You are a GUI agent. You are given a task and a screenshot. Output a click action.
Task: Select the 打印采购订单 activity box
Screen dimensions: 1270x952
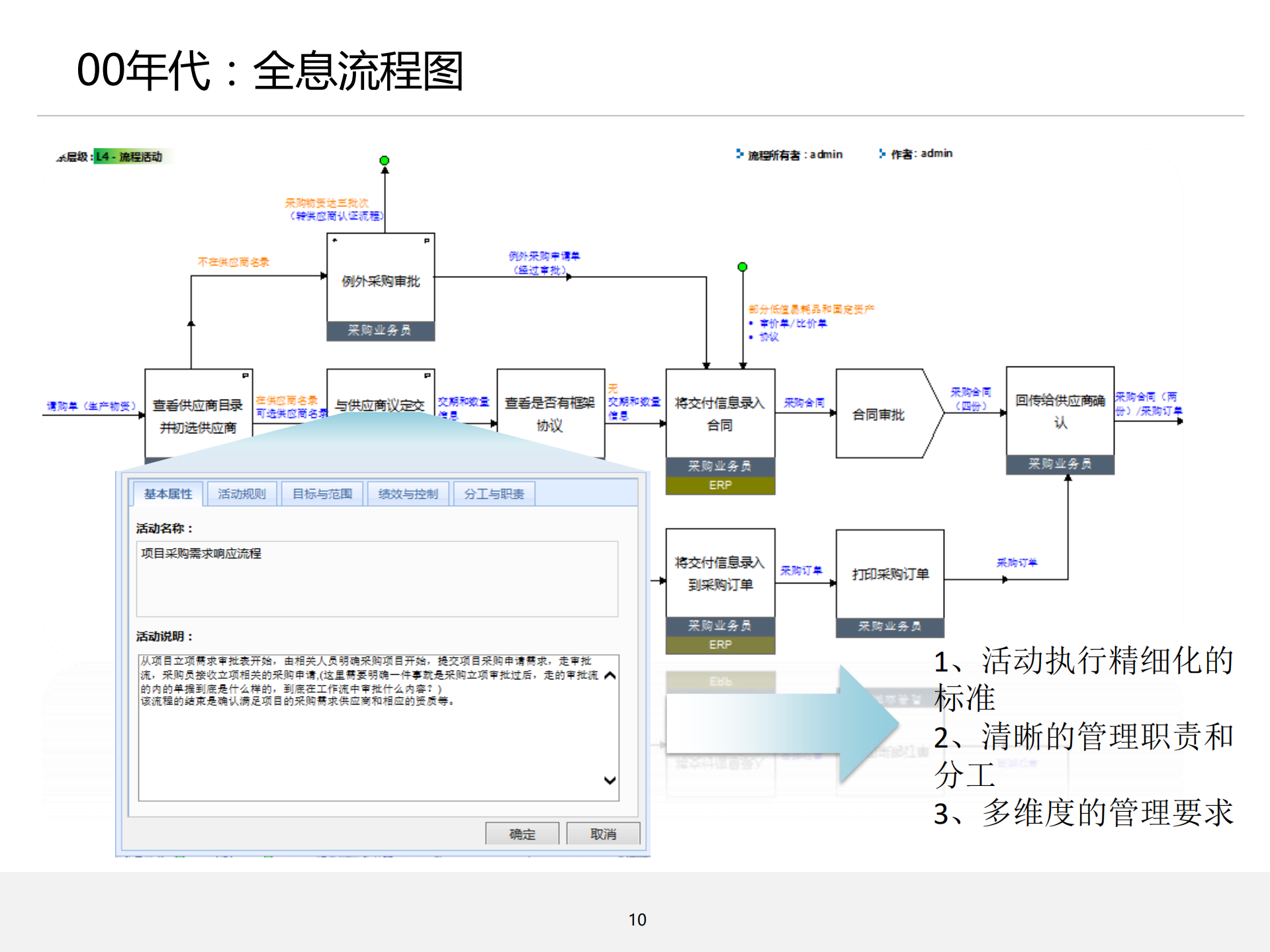click(x=889, y=574)
